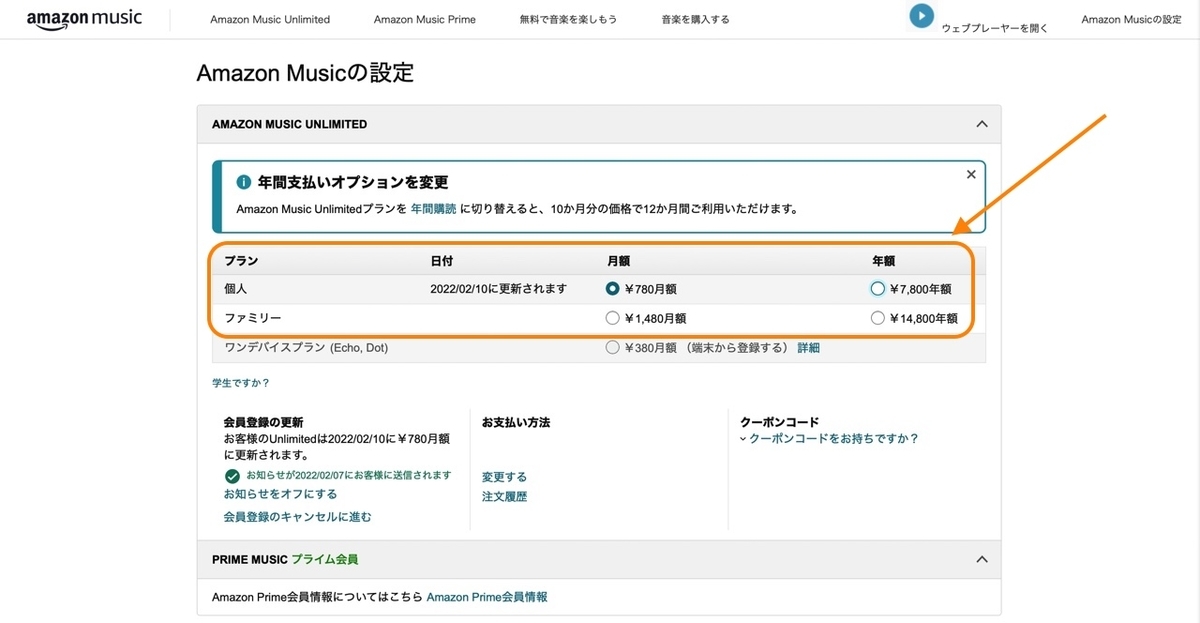Image resolution: width=1200 pixels, height=623 pixels.
Task: Select individual ¥780 monthly radio button
Action: (x=613, y=289)
